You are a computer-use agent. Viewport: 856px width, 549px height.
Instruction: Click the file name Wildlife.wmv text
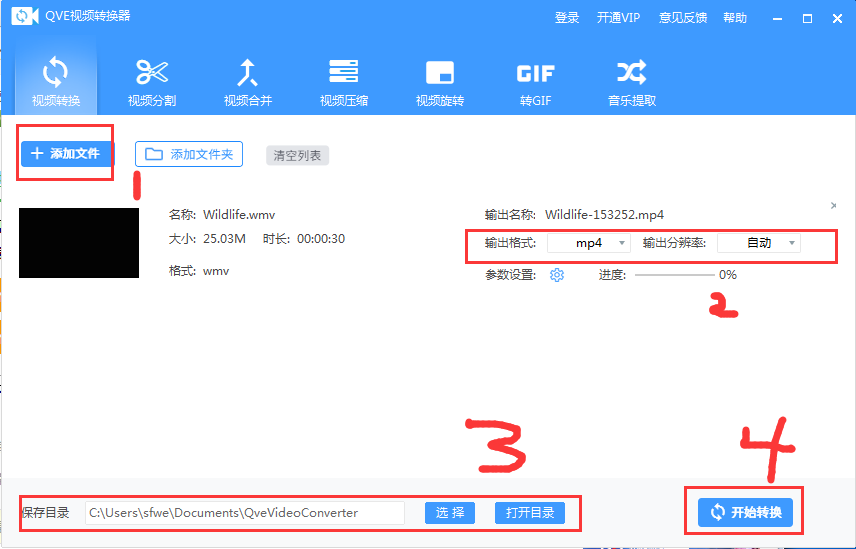point(239,214)
